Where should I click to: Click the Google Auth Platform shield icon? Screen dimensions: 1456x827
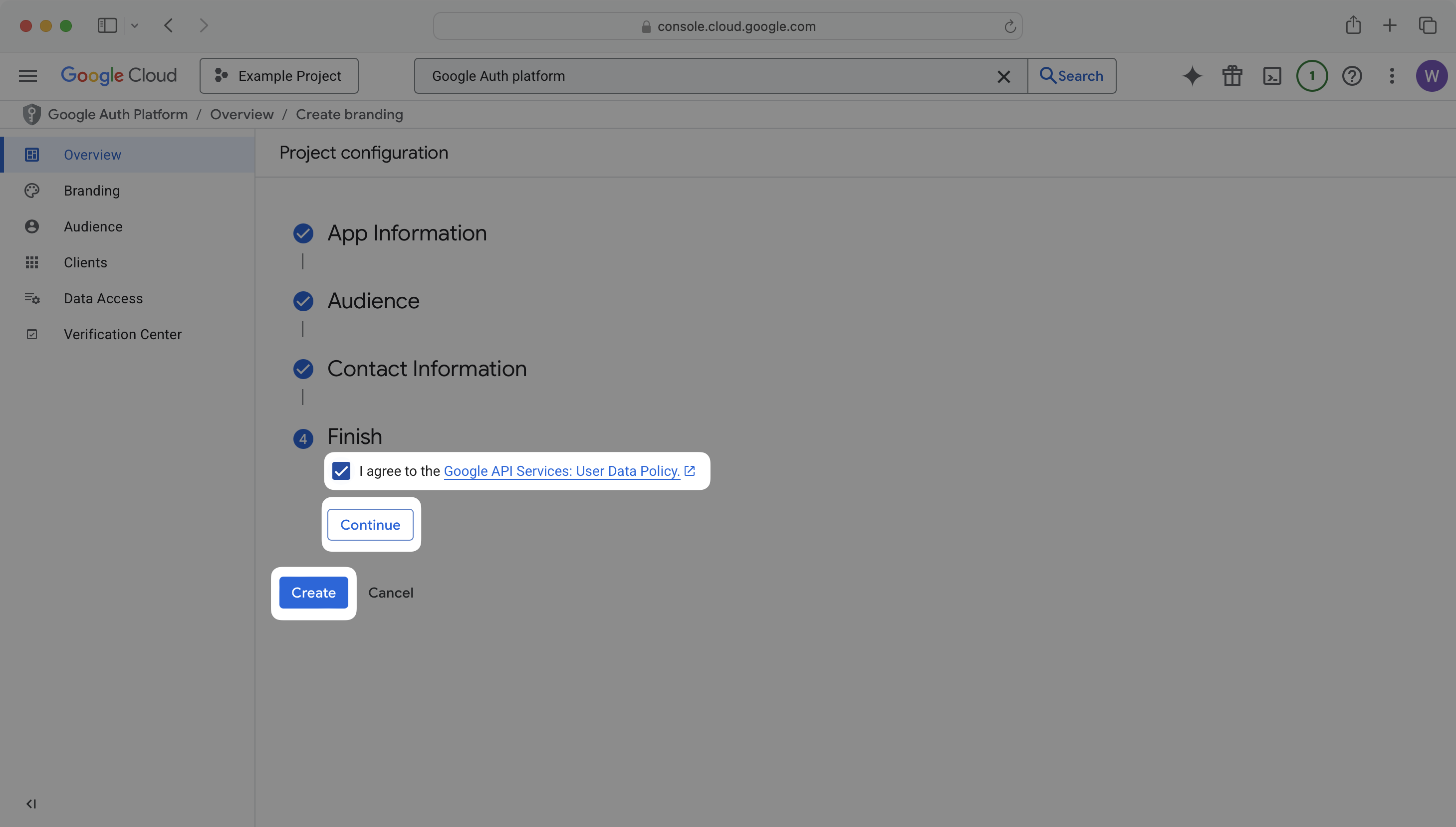[x=32, y=114]
